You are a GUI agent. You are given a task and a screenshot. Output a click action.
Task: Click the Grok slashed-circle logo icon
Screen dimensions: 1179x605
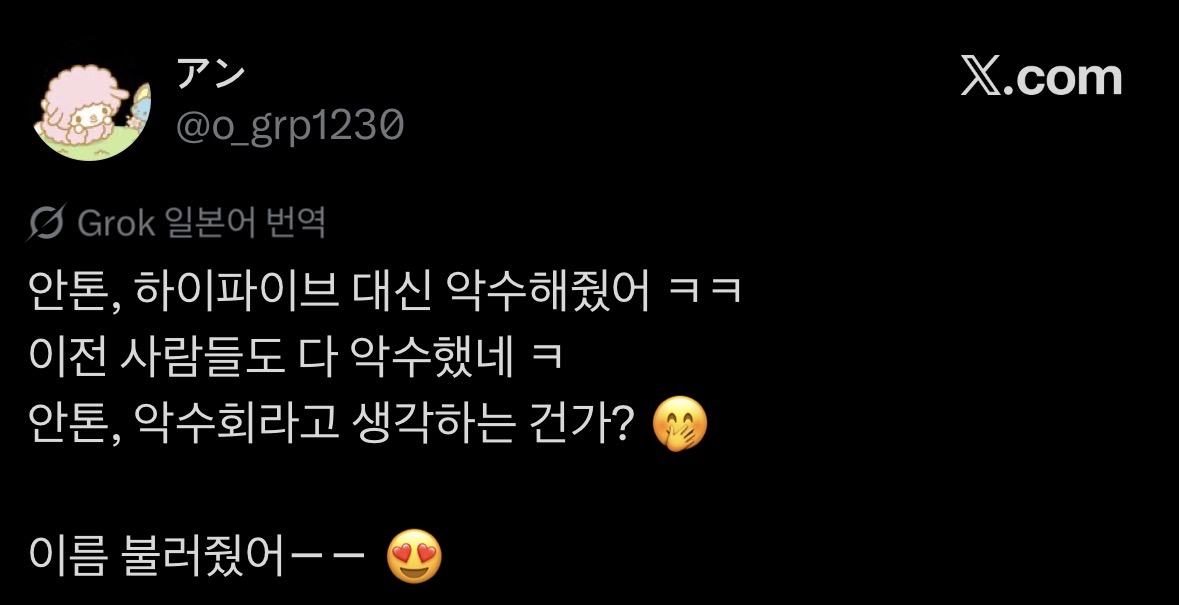(x=47, y=223)
